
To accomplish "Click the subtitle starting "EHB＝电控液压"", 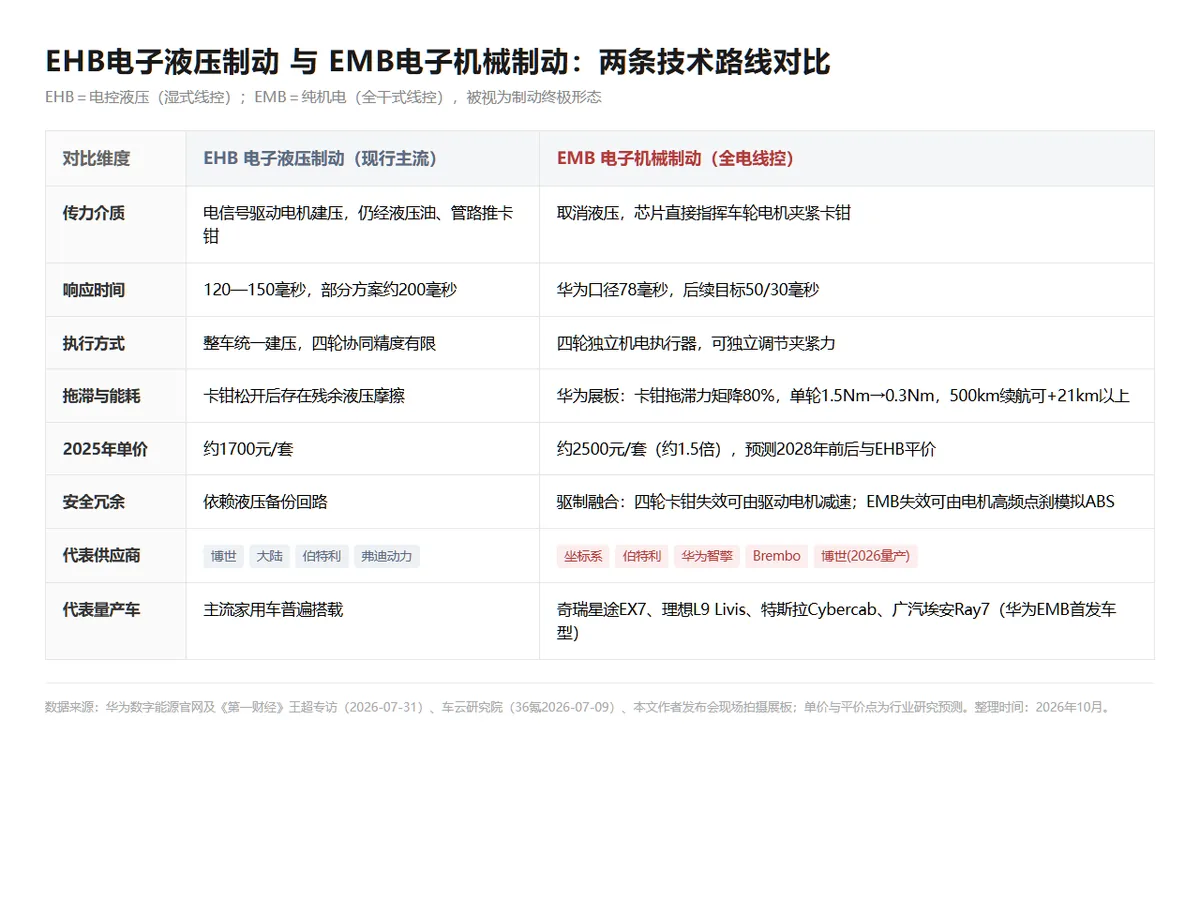I will tap(323, 97).
